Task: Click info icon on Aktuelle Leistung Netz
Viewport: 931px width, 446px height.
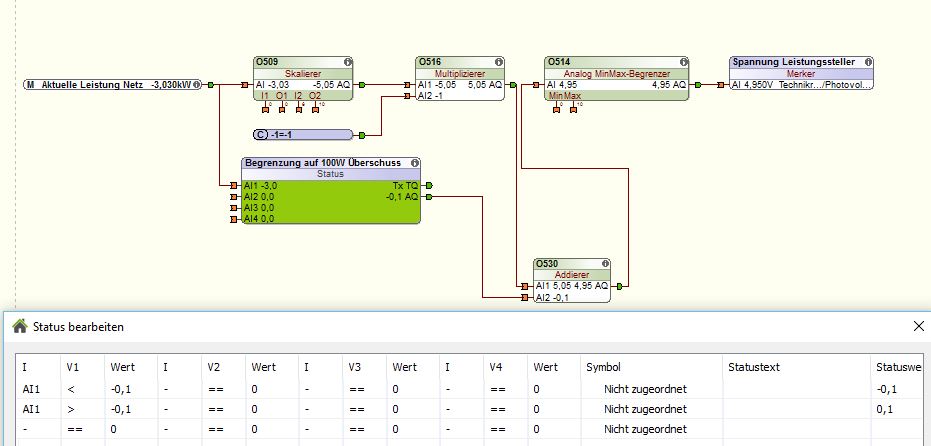Action: 198,85
